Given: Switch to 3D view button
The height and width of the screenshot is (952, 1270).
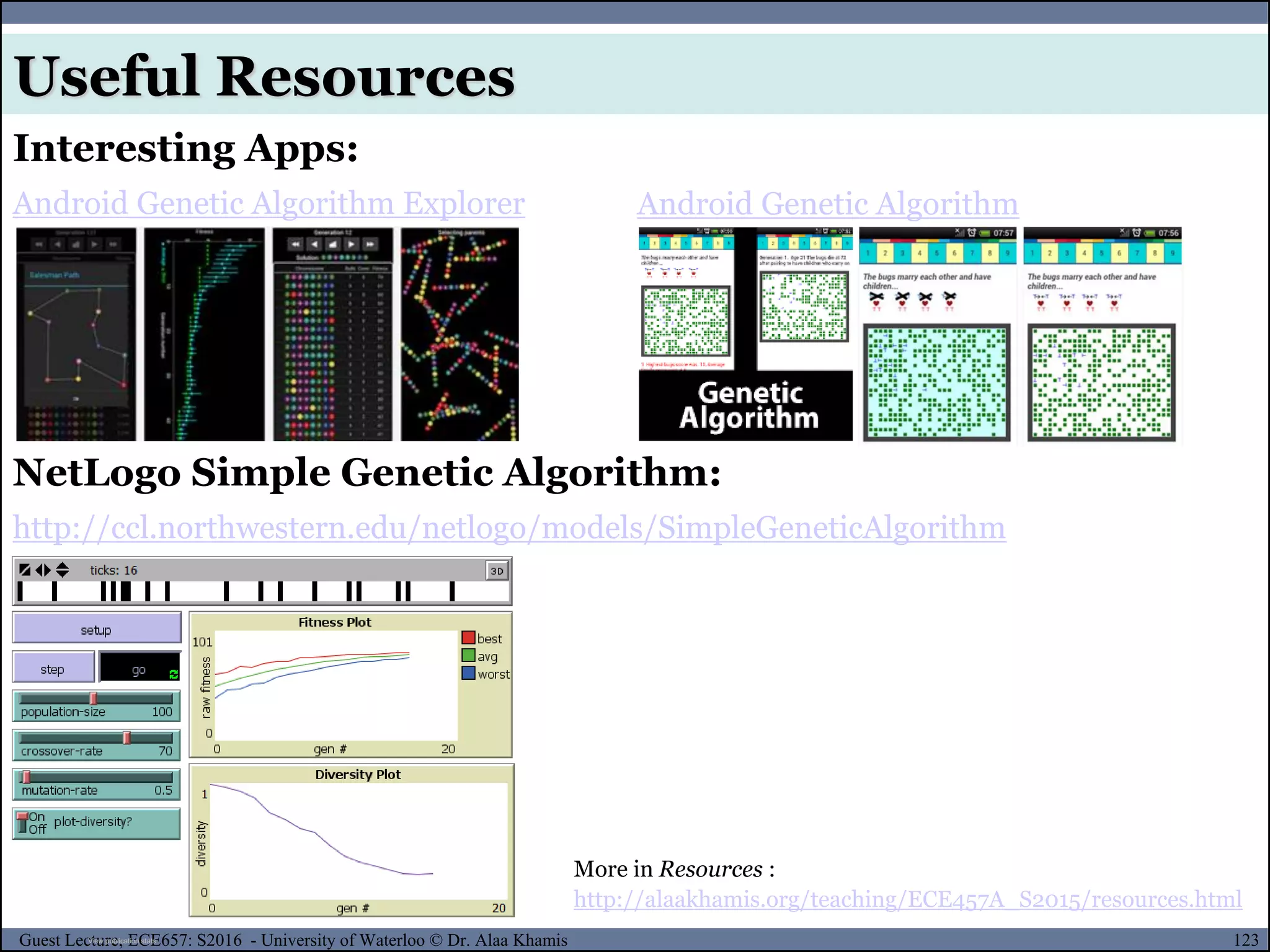Looking at the screenshot, I should tap(497, 571).
